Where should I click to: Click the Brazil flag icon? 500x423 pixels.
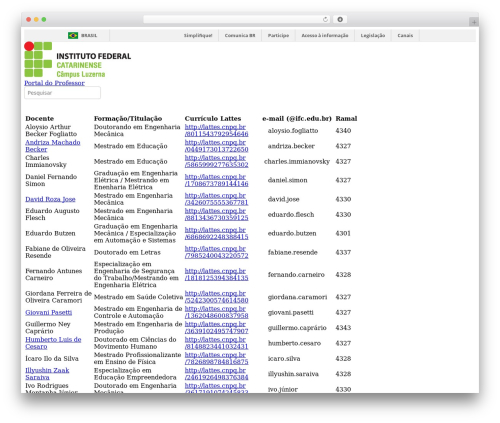click(x=73, y=35)
